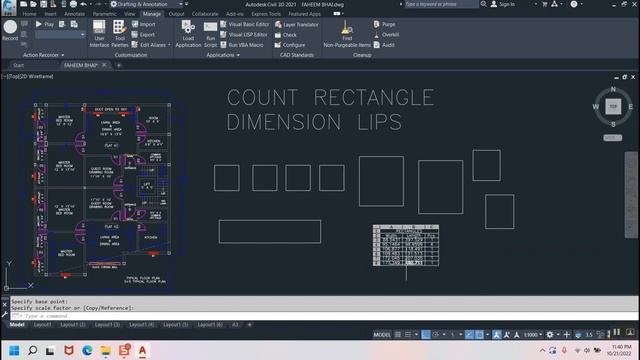Click the Audit tool
This screenshot has height=360, width=640.
[384, 45]
